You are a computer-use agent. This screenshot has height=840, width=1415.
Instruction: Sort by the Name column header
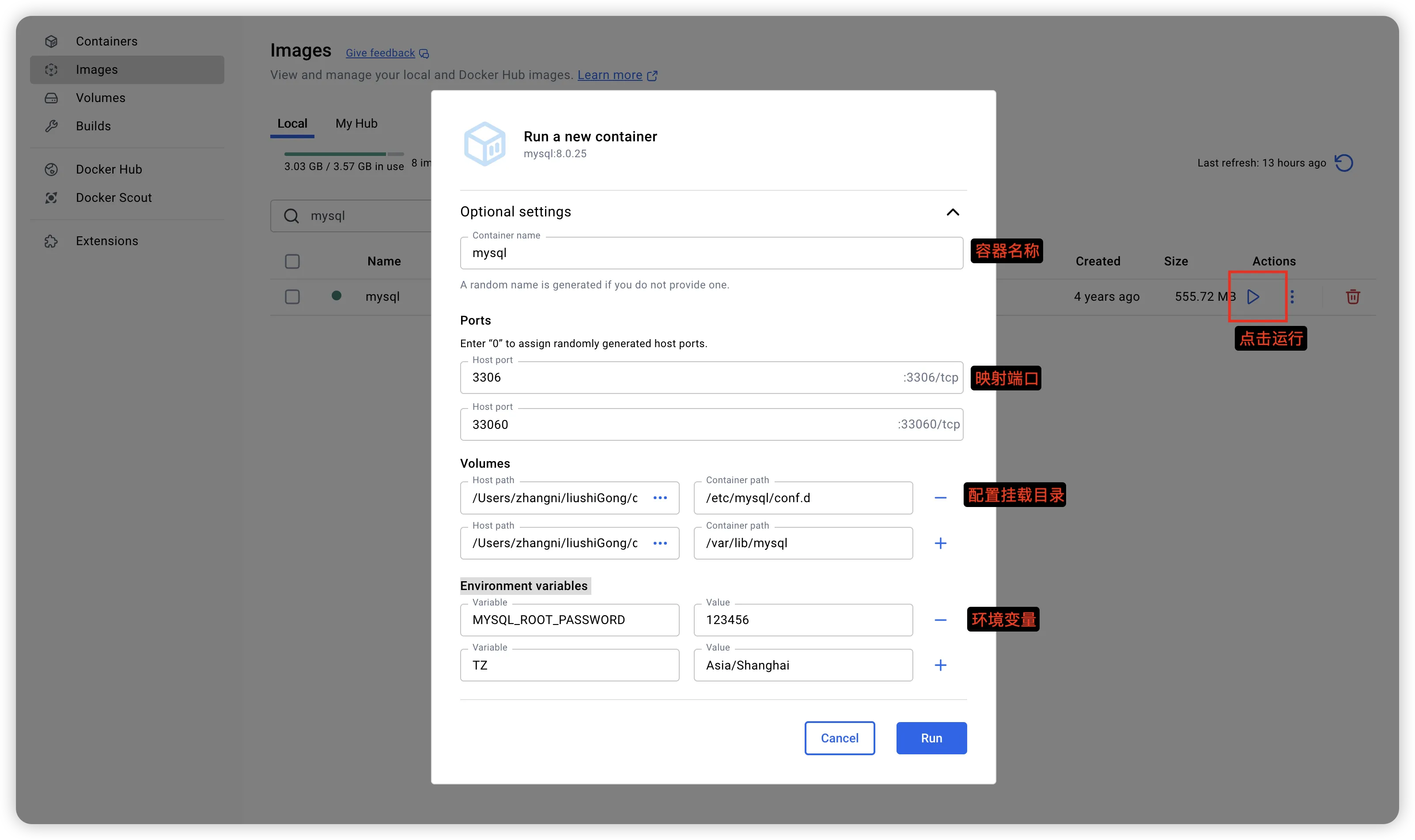click(x=384, y=261)
